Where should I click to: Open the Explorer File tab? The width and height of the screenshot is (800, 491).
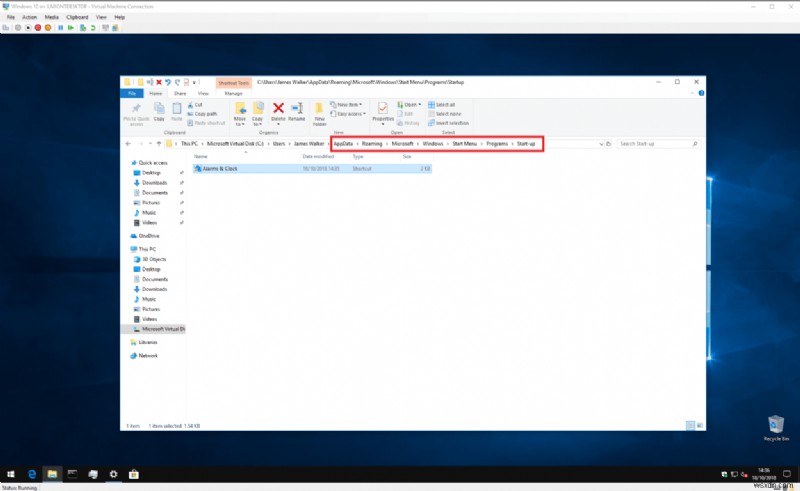[132, 93]
